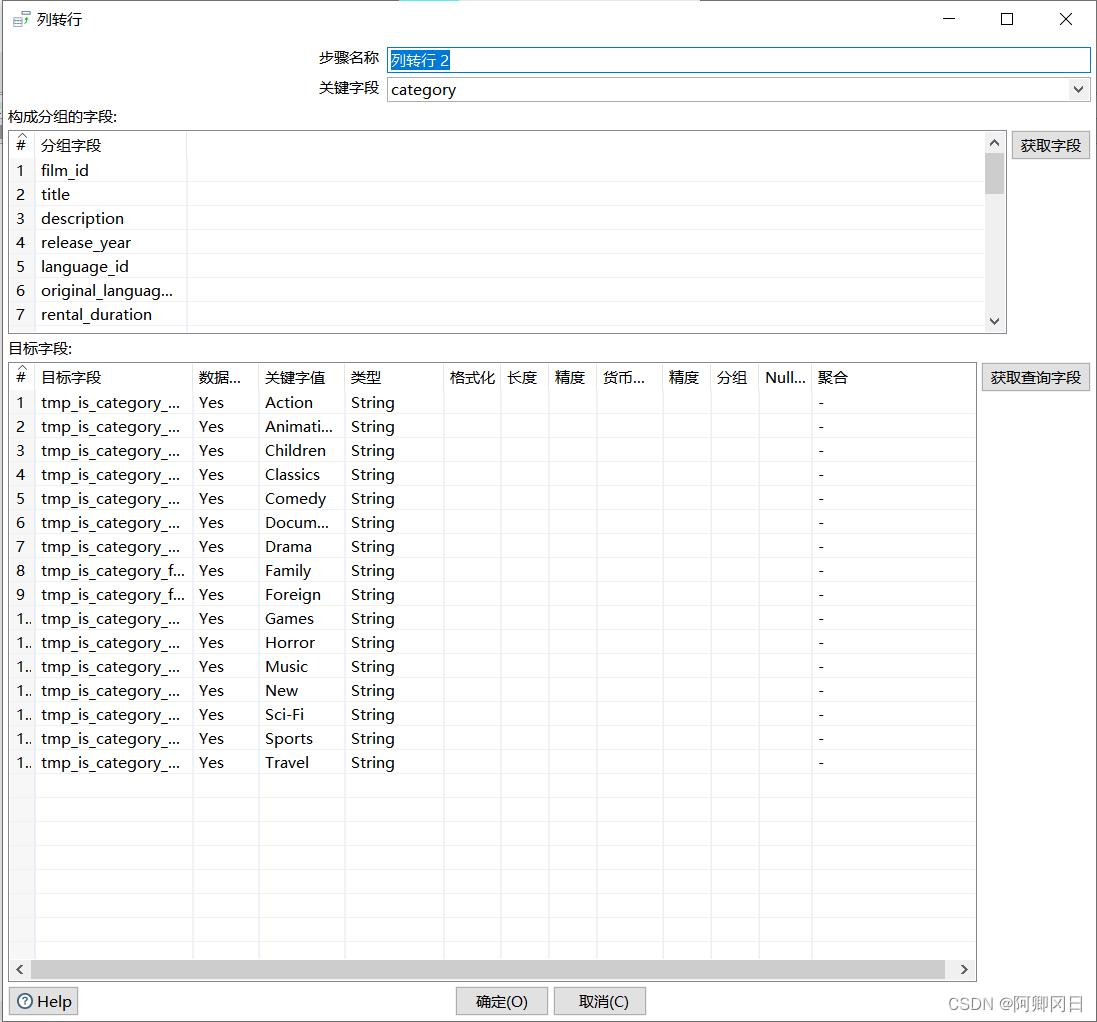Click the Help button with question icon

44,1001
